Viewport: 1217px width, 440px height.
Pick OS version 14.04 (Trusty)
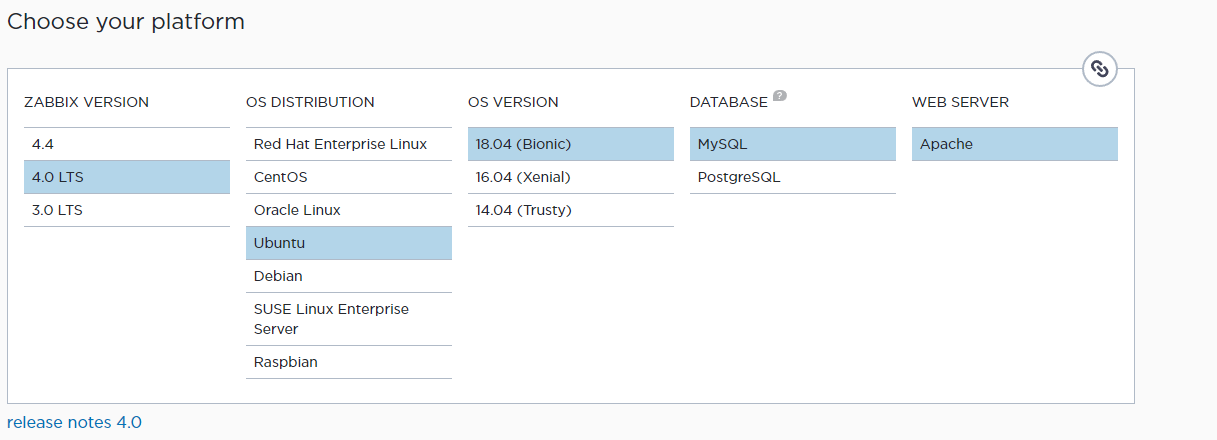coord(570,210)
